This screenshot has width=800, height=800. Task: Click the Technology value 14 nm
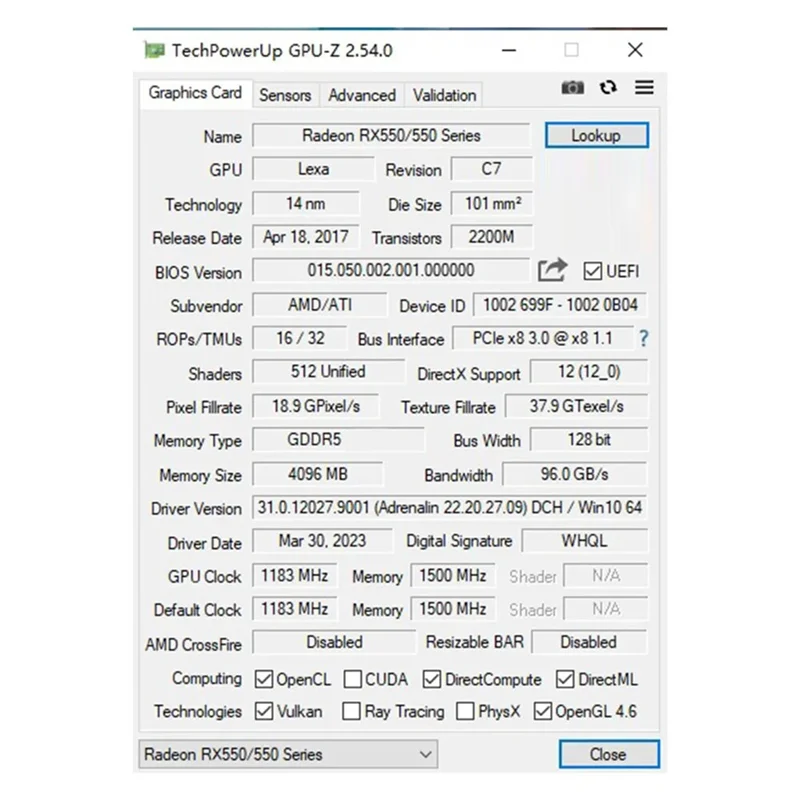point(306,204)
